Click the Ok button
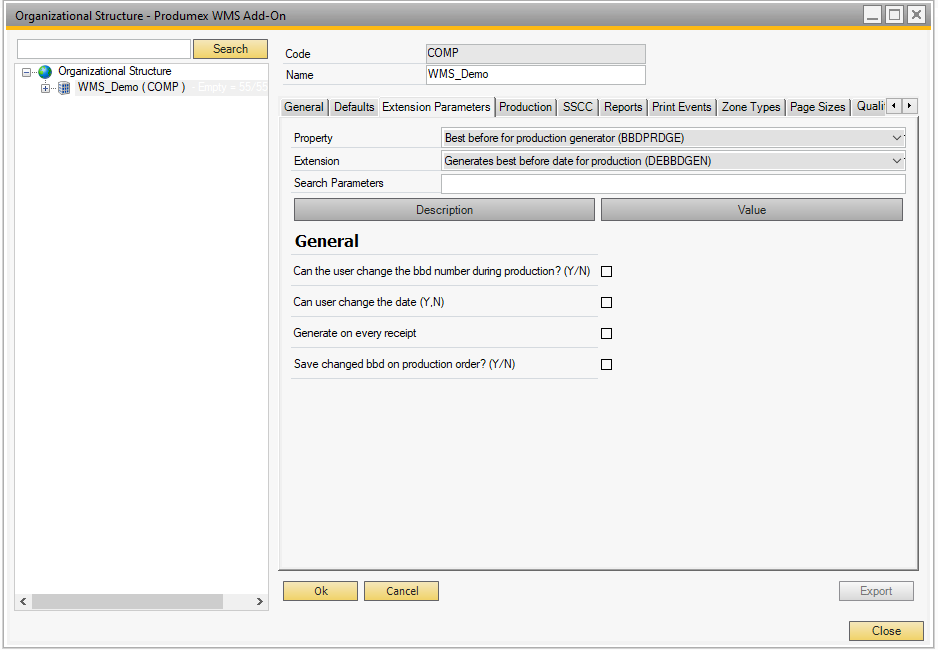 point(320,591)
